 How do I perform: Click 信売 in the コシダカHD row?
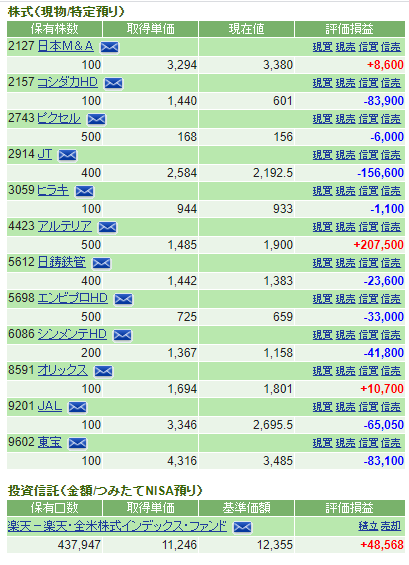pos(391,83)
